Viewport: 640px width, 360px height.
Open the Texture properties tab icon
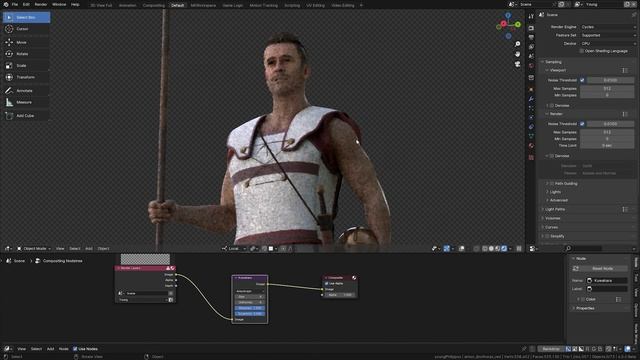531,157
